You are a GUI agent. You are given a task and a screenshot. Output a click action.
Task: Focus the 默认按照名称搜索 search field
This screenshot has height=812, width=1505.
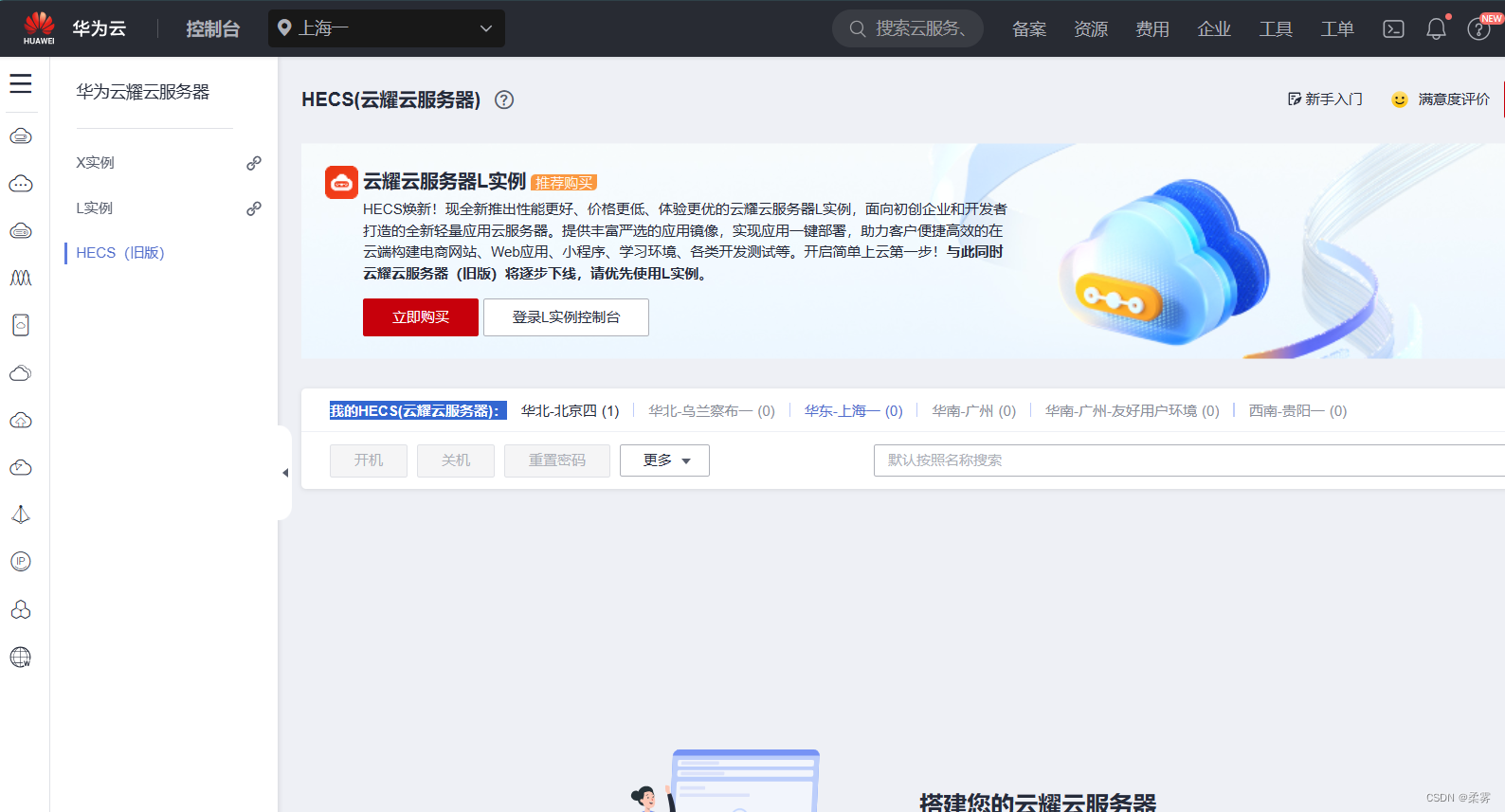click(x=1188, y=460)
